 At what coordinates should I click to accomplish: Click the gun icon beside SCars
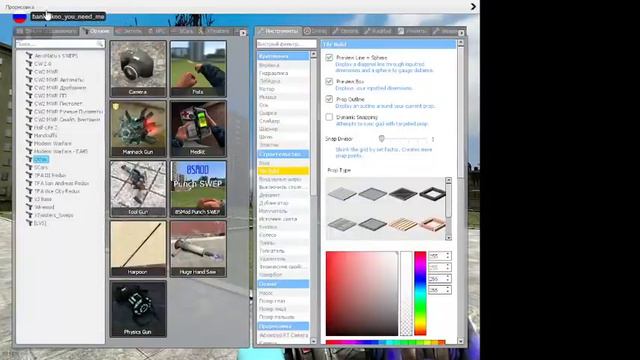(x=29, y=167)
